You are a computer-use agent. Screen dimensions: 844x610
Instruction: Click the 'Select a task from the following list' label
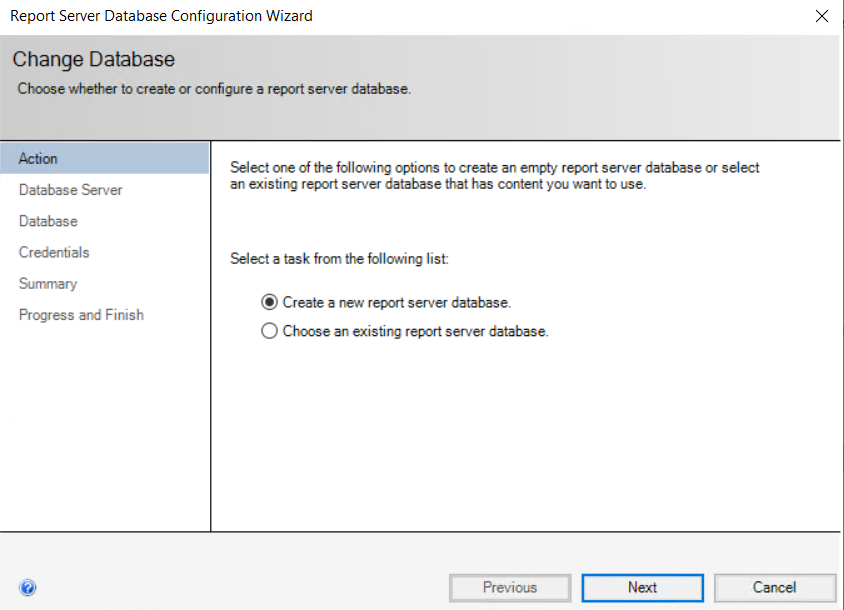tap(340, 259)
